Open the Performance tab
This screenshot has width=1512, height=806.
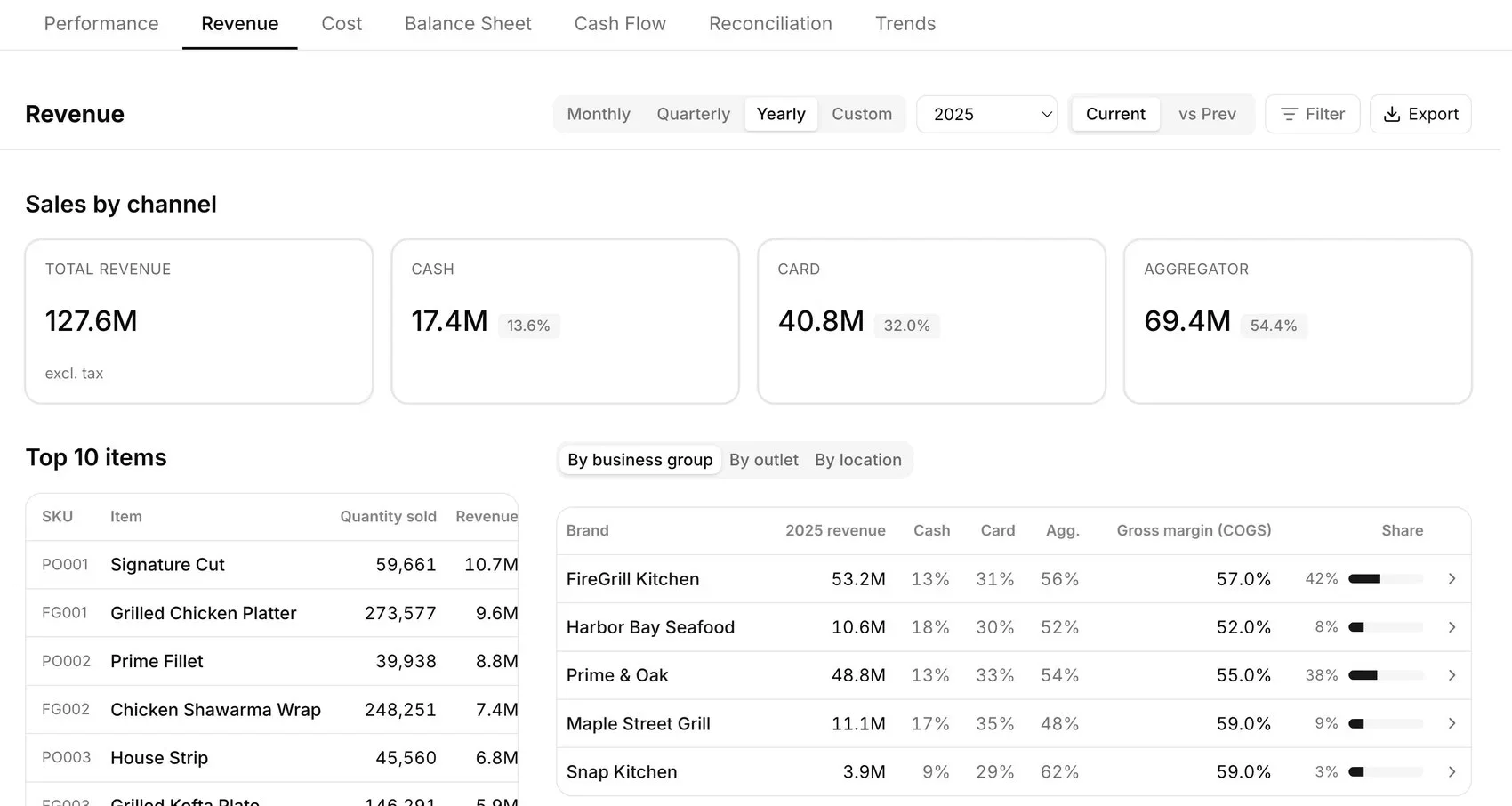click(101, 24)
